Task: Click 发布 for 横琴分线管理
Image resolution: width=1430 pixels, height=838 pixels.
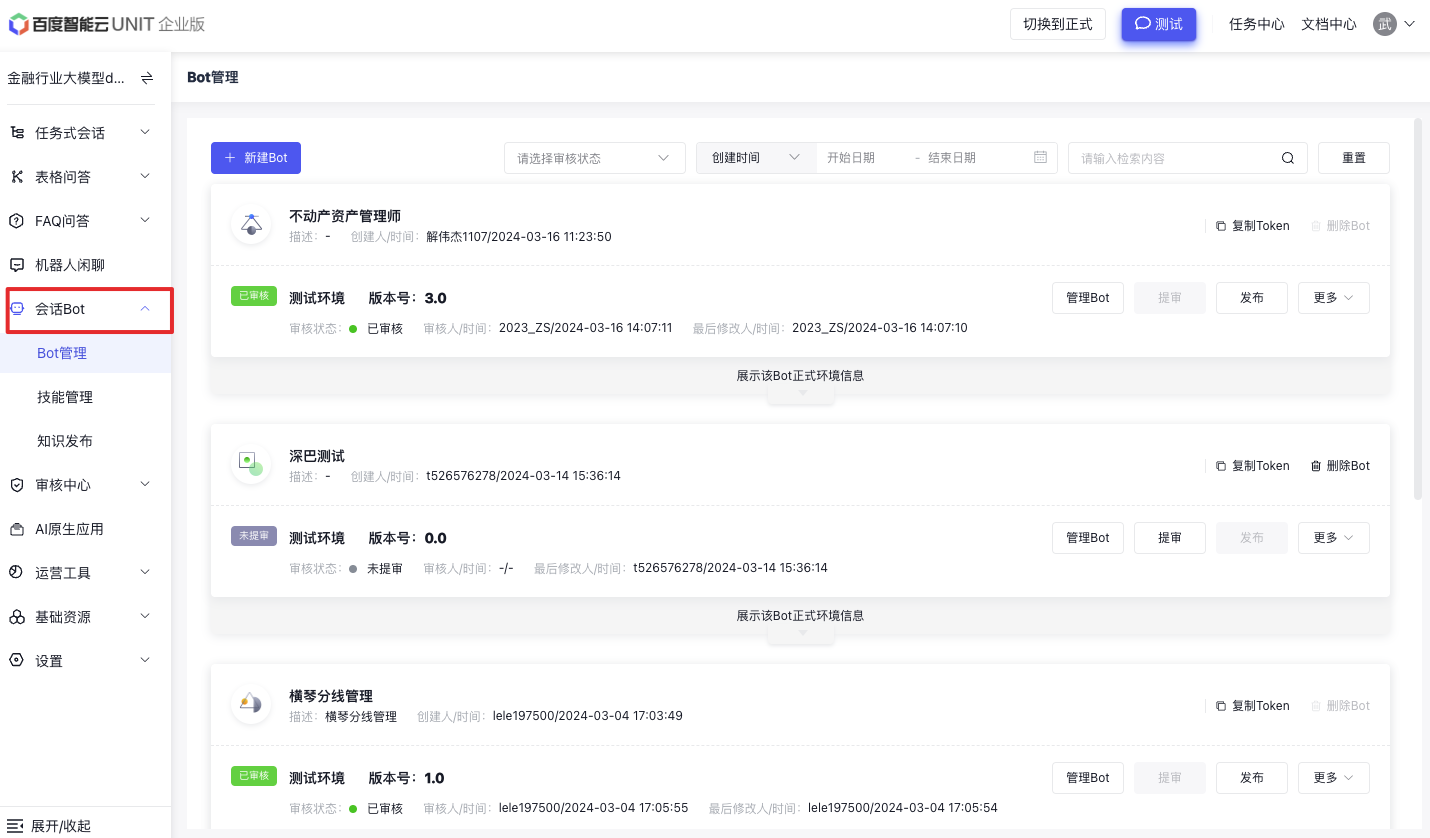Action: pyautogui.click(x=1252, y=778)
